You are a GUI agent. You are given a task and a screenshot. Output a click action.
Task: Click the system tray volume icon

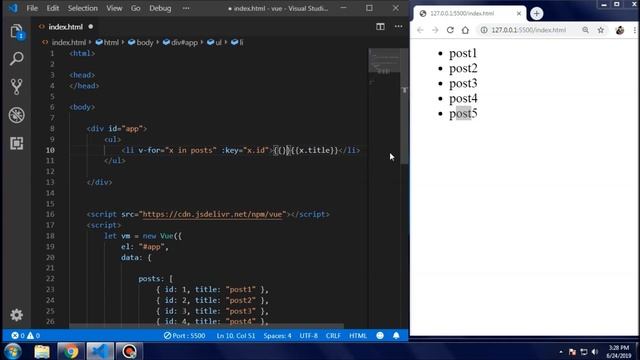[x=595, y=351]
